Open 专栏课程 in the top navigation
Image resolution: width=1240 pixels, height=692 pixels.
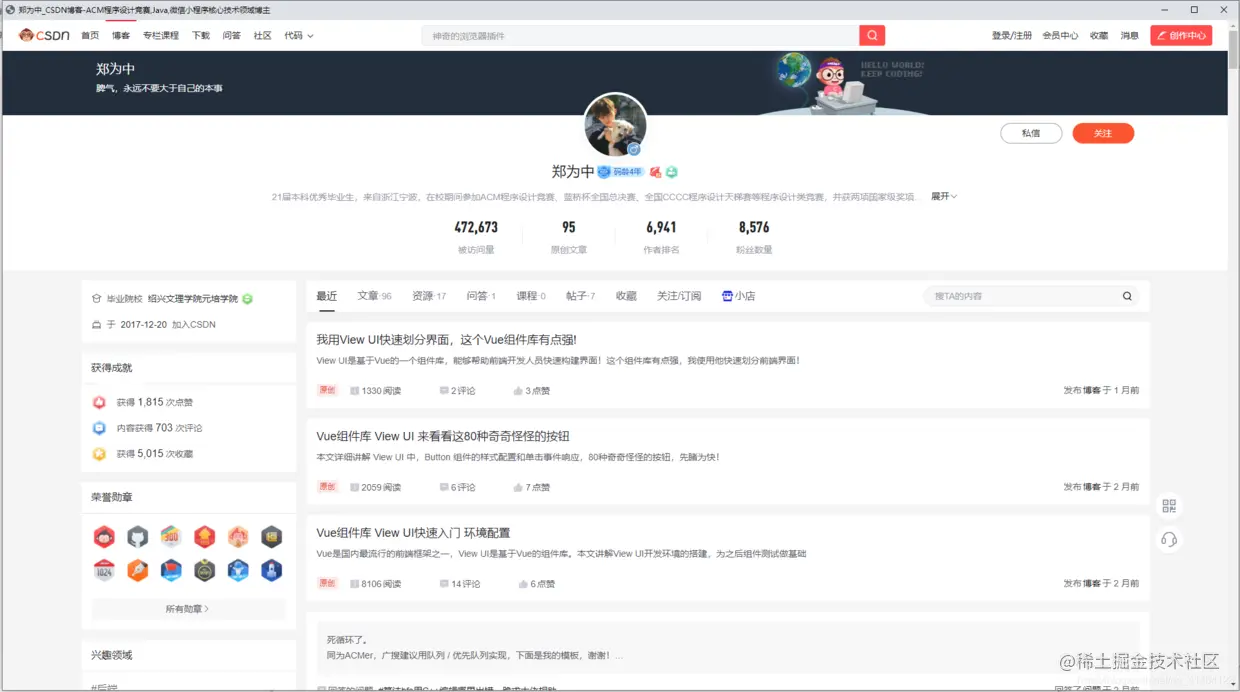coord(160,35)
